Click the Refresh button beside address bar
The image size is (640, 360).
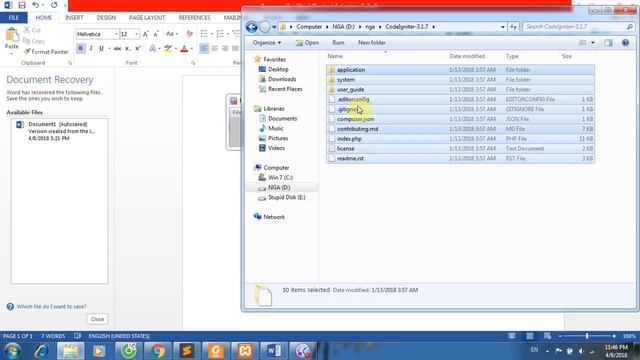tap(513, 27)
